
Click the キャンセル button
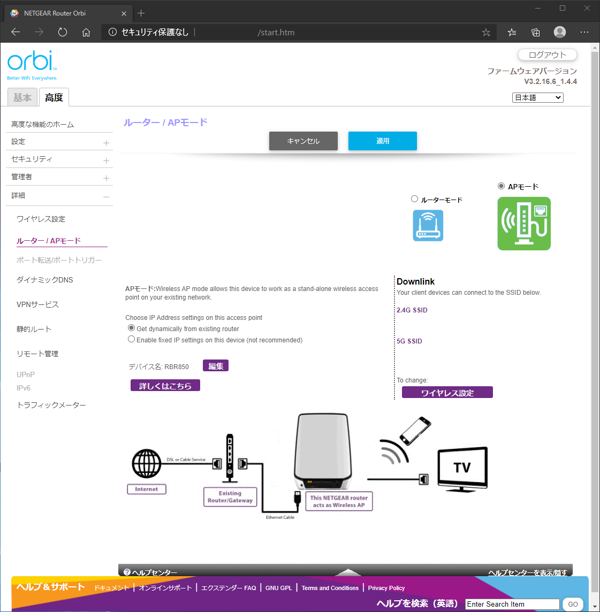pos(303,141)
